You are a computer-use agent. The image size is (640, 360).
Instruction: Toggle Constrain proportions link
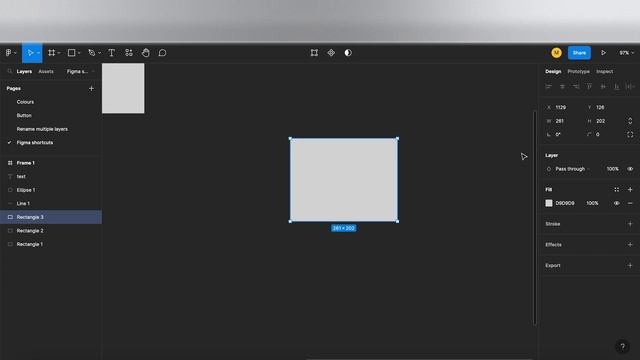click(x=630, y=121)
